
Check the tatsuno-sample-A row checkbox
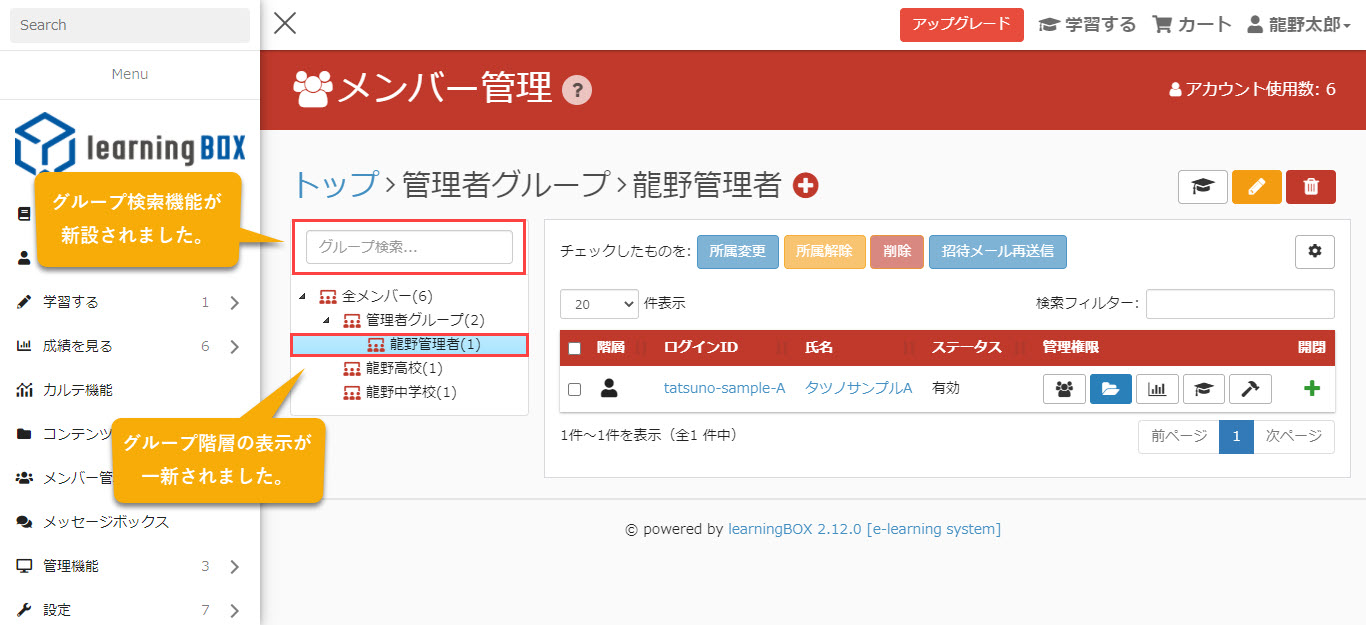(x=574, y=389)
